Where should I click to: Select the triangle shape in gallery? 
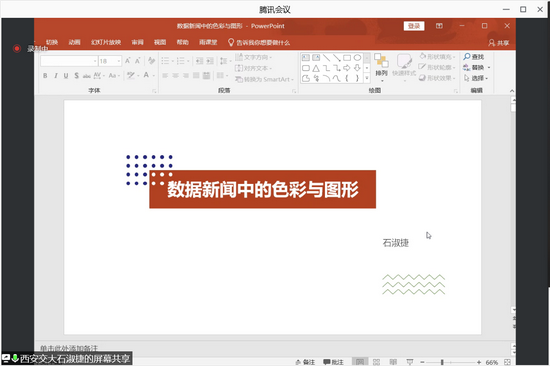[x=316, y=68]
